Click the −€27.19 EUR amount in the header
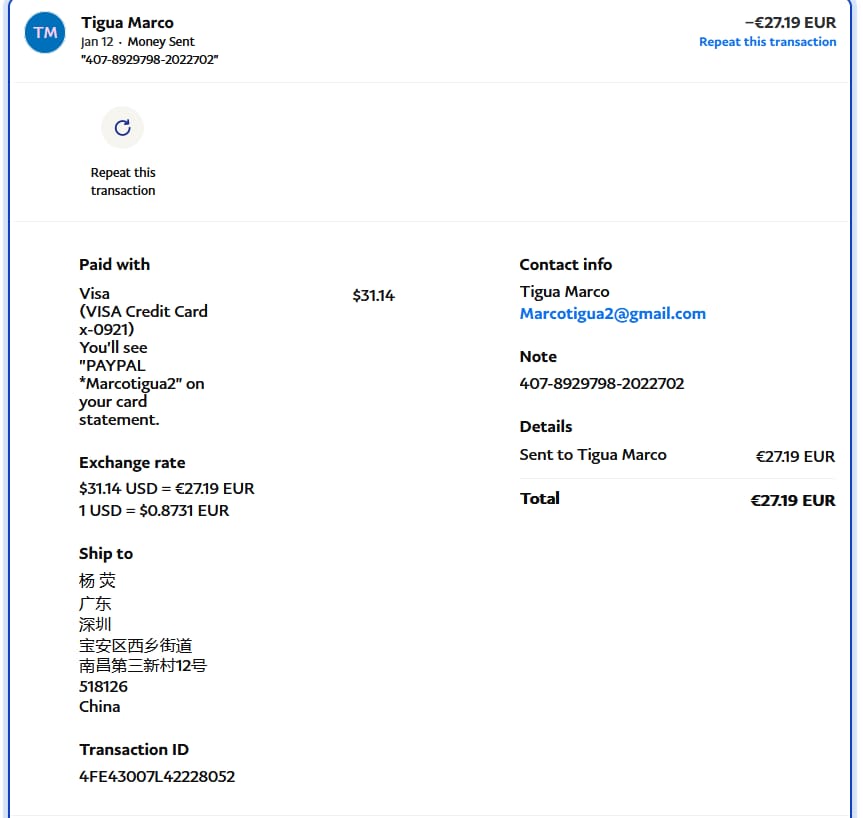Screen dimensions: 863x818 pyautogui.click(x=790, y=22)
